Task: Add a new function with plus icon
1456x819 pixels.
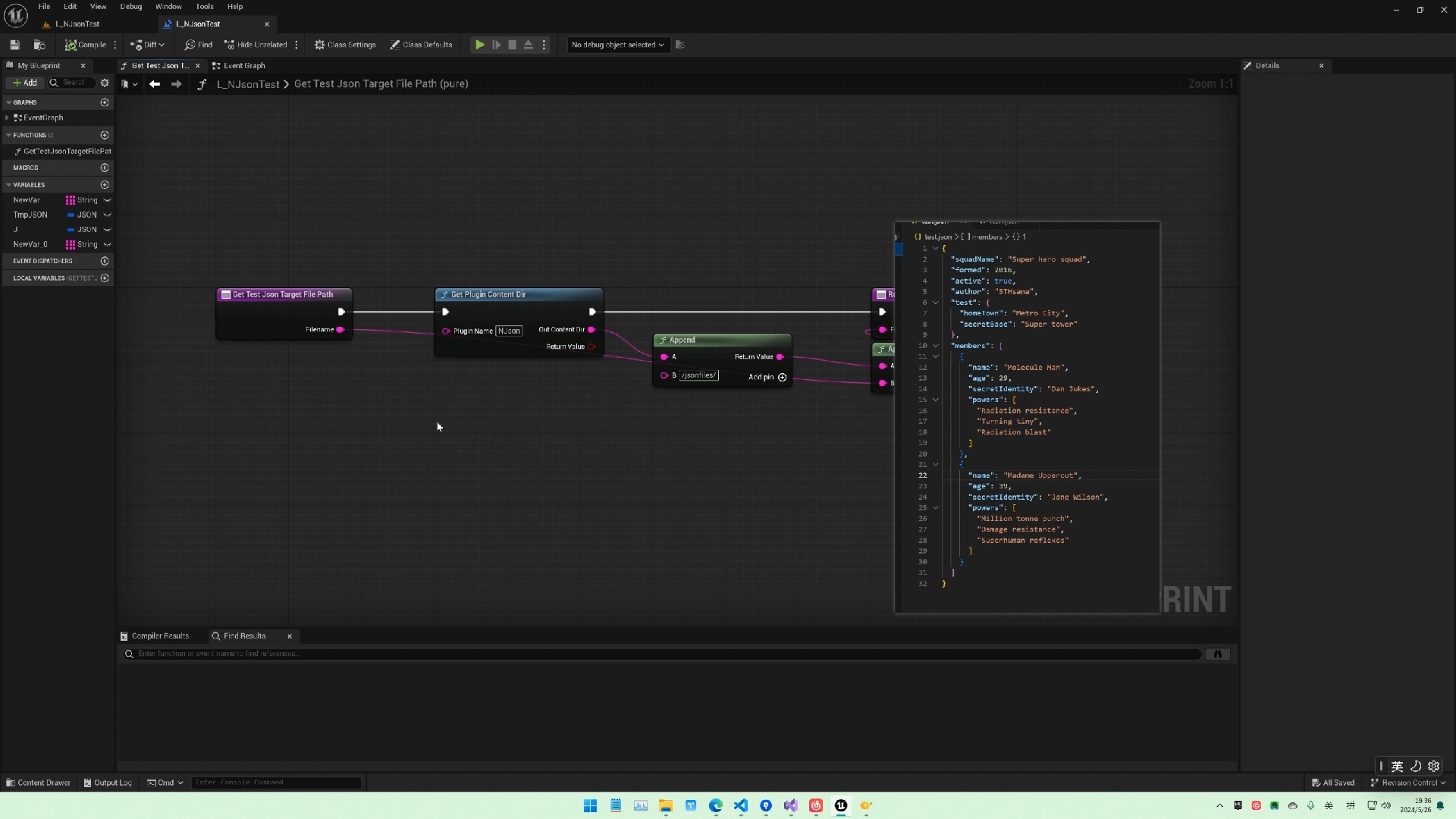Action: 105,135
